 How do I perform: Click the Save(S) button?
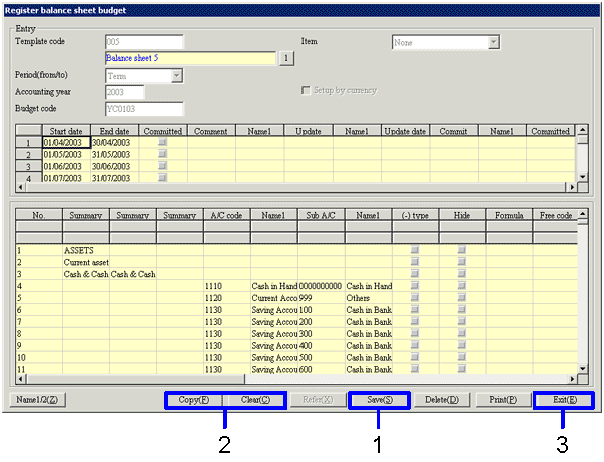380,400
